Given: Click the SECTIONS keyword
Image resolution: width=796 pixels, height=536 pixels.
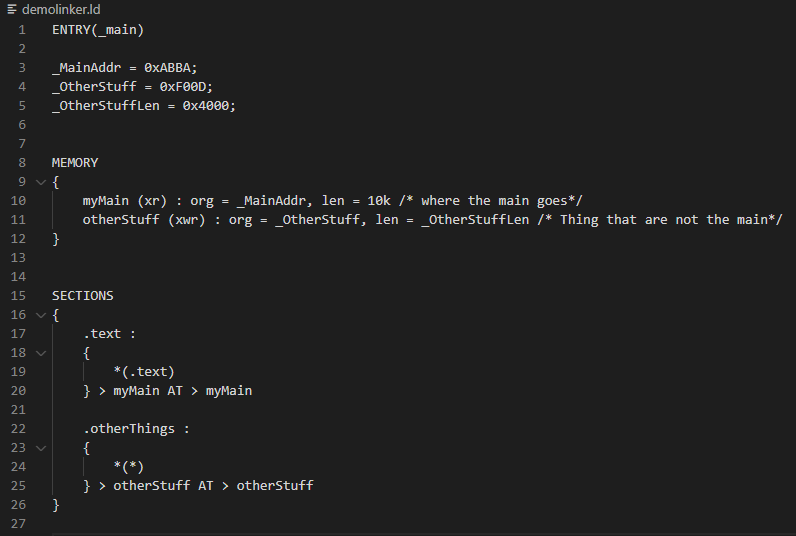Looking at the screenshot, I should click(x=83, y=296).
